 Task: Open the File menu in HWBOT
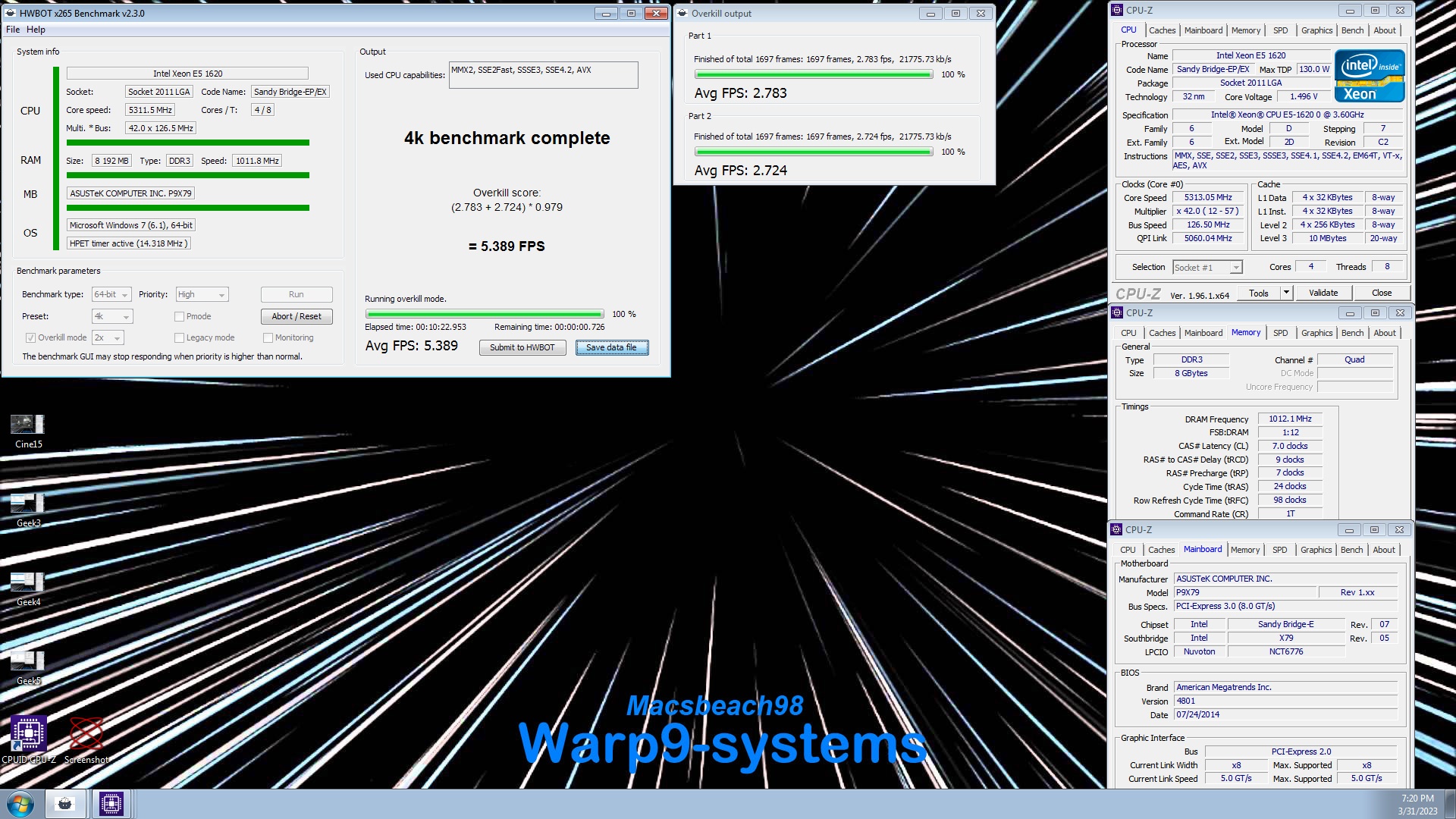click(13, 30)
